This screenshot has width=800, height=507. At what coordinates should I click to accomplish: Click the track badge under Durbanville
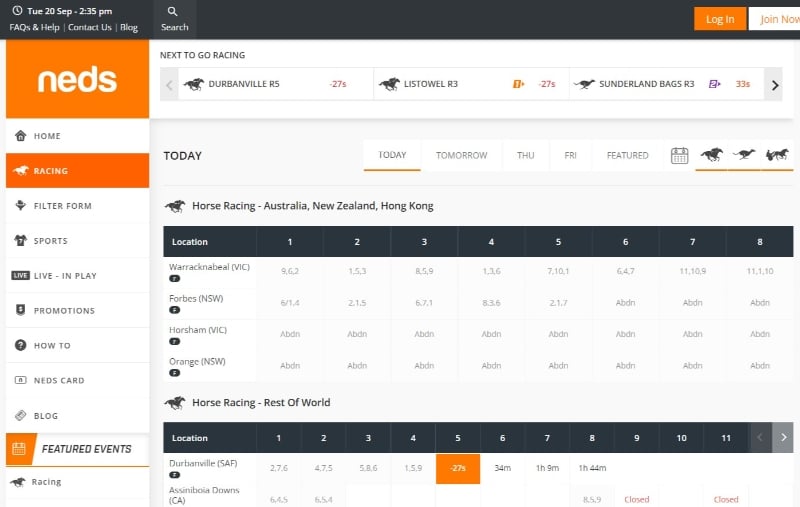[174, 475]
